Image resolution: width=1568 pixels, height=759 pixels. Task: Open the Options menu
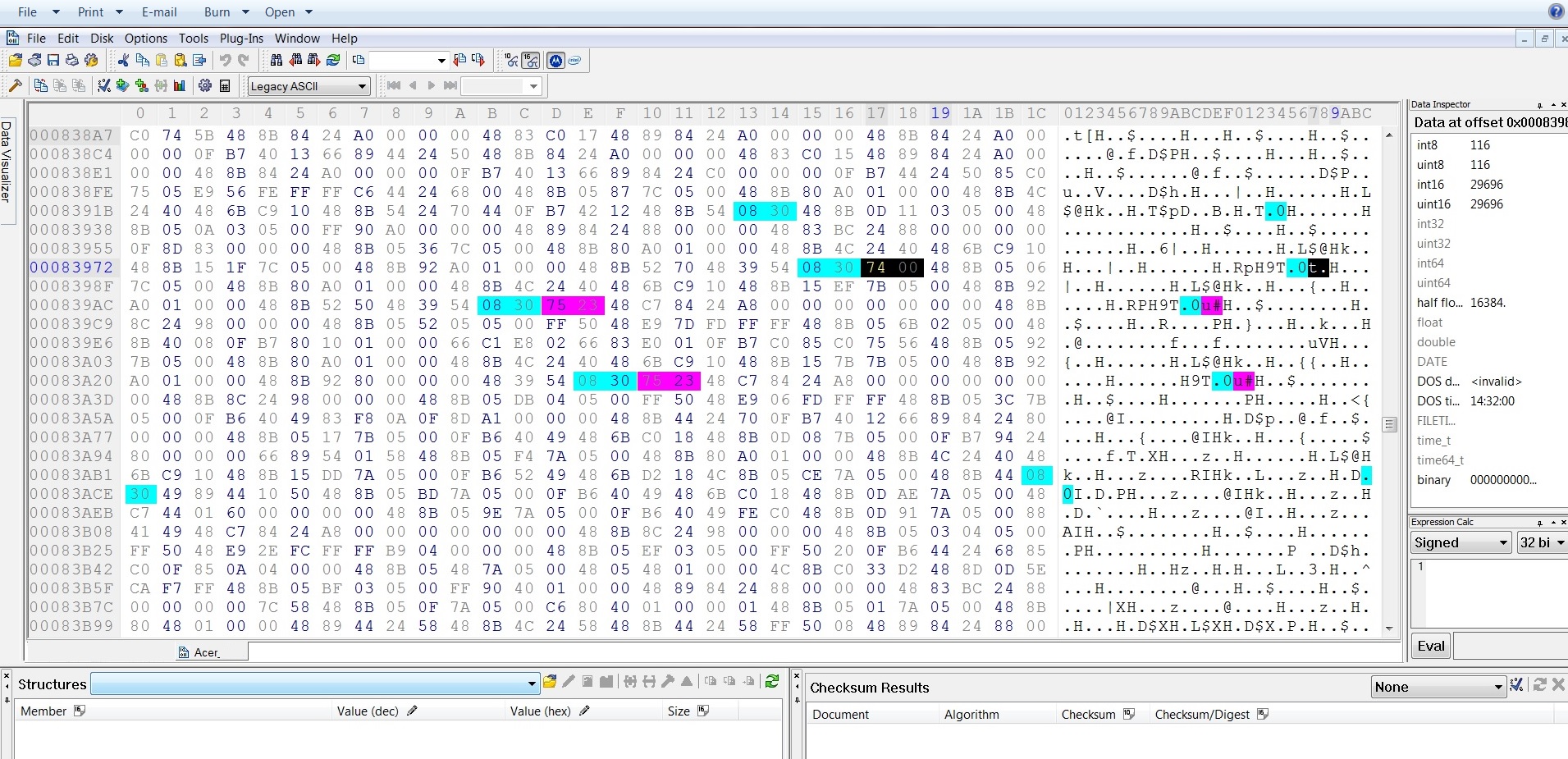pos(146,38)
